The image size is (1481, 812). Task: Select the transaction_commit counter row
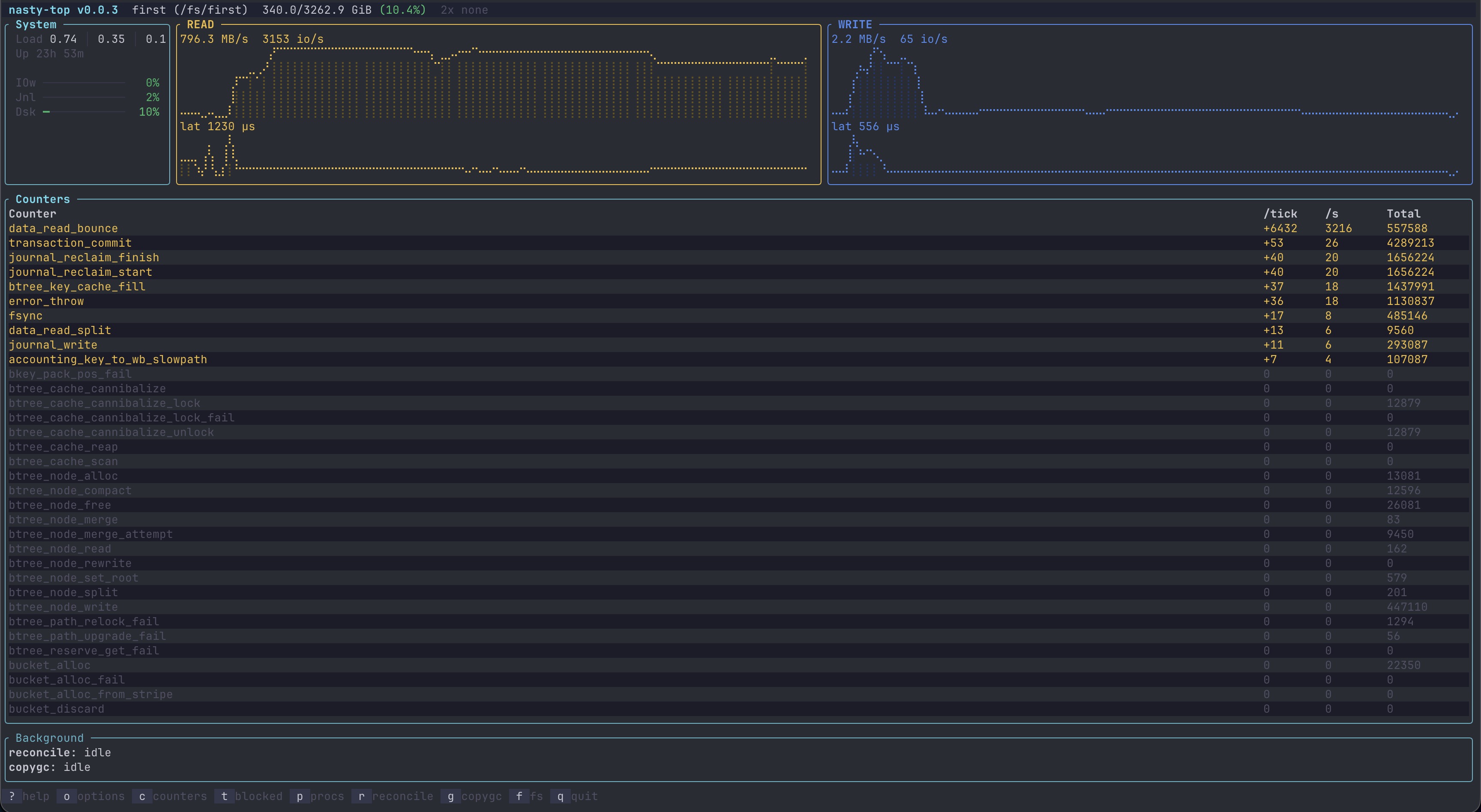click(x=738, y=243)
